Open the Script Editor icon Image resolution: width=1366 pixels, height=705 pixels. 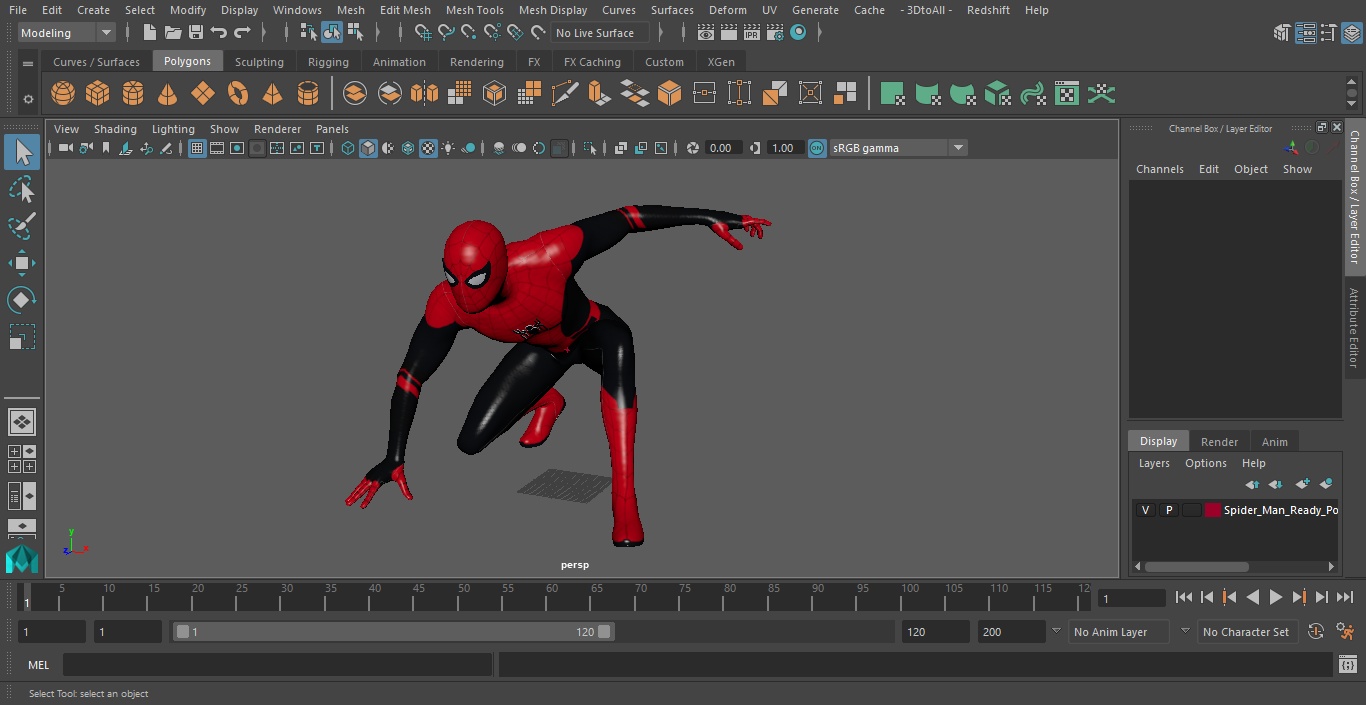tap(1347, 665)
